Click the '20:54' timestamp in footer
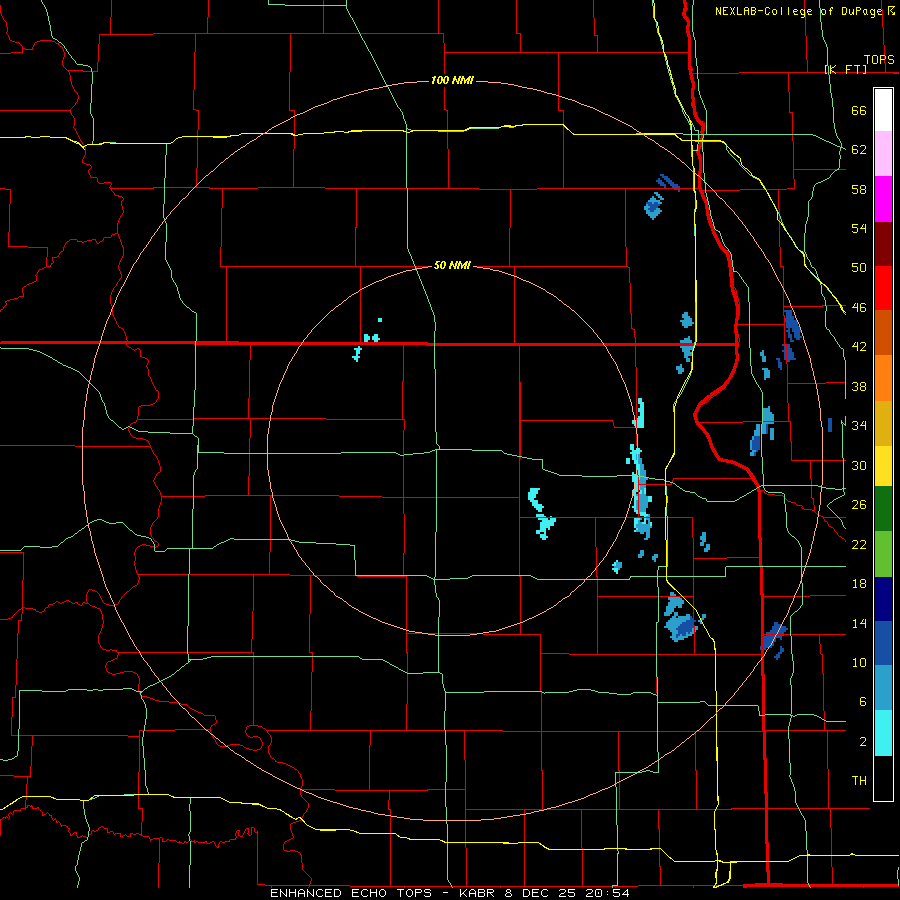The image size is (900, 900). [607, 893]
